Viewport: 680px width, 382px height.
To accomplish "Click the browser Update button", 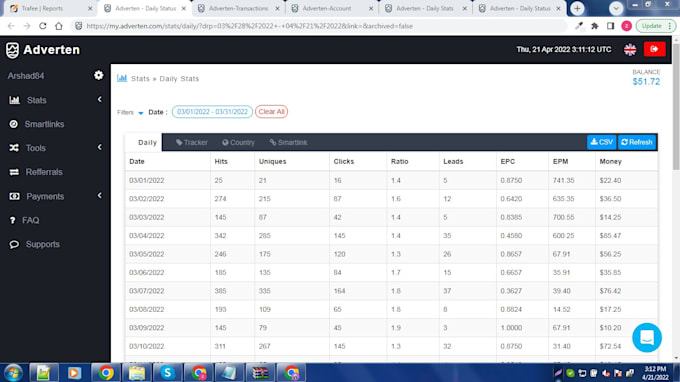I will (x=655, y=26).
